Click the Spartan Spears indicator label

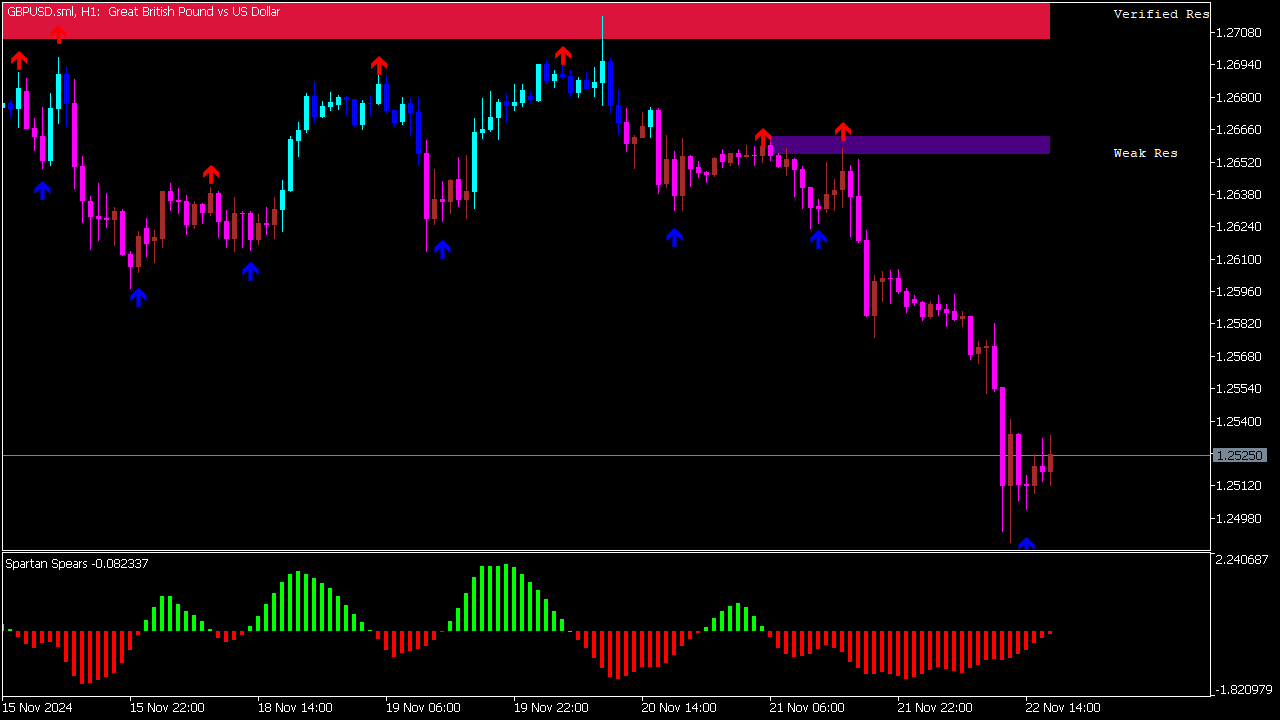(x=77, y=564)
